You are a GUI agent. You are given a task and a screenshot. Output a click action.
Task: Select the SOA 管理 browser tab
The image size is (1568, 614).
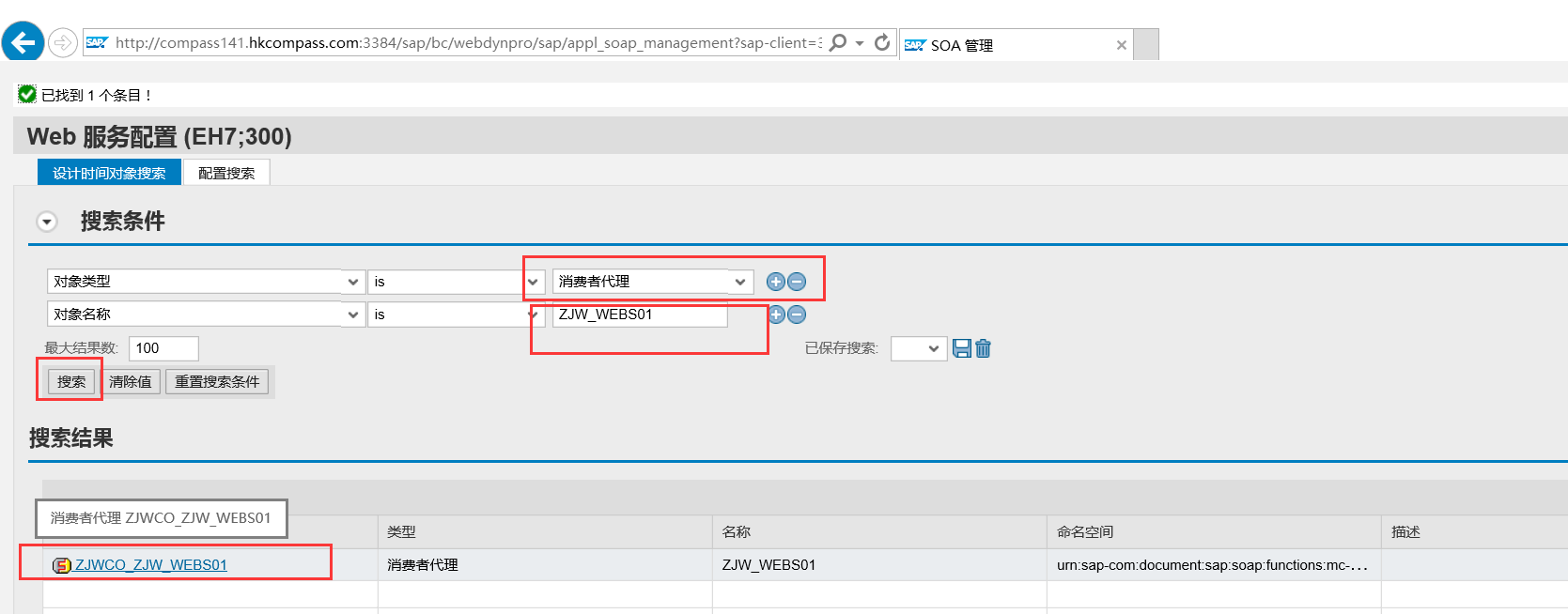1015,45
